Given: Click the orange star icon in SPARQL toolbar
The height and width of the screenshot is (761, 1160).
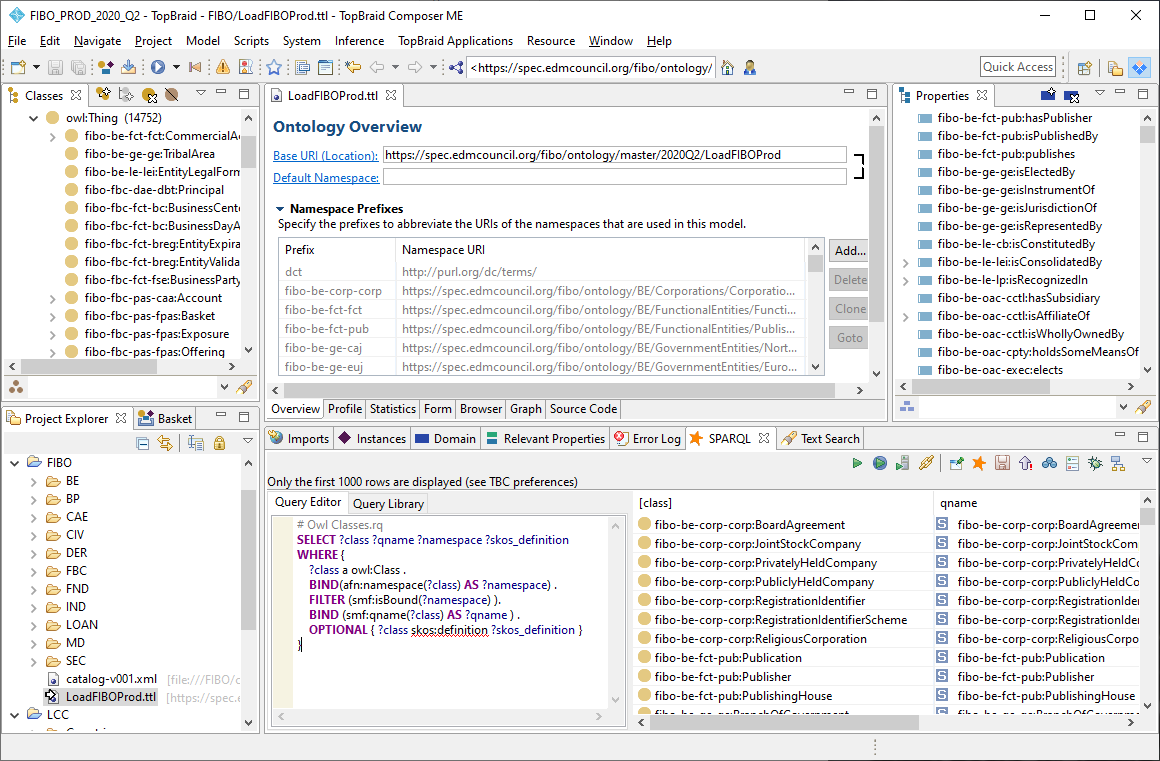Looking at the screenshot, I should (979, 463).
